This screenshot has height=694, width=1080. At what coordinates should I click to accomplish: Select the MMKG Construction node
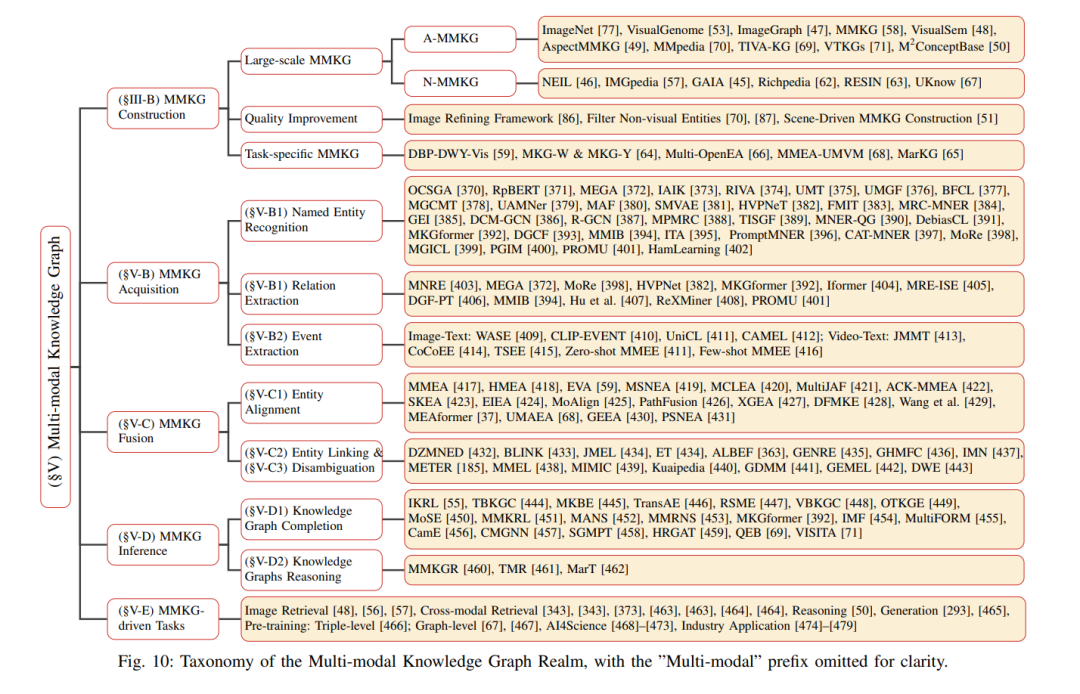(163, 107)
